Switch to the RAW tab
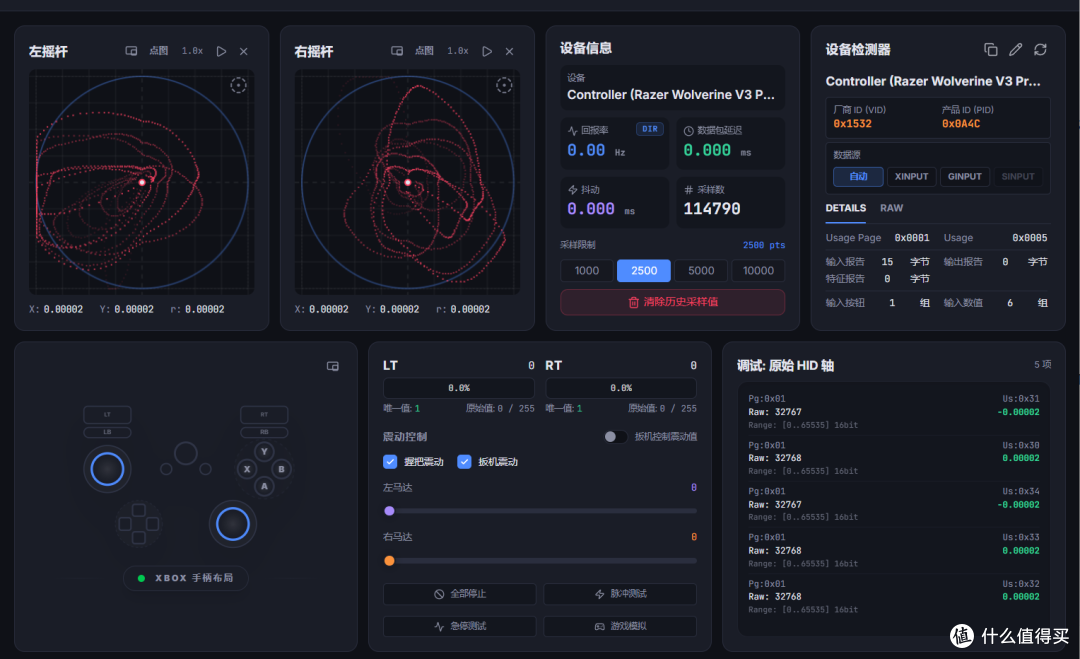The width and height of the screenshot is (1080, 659). [x=891, y=208]
